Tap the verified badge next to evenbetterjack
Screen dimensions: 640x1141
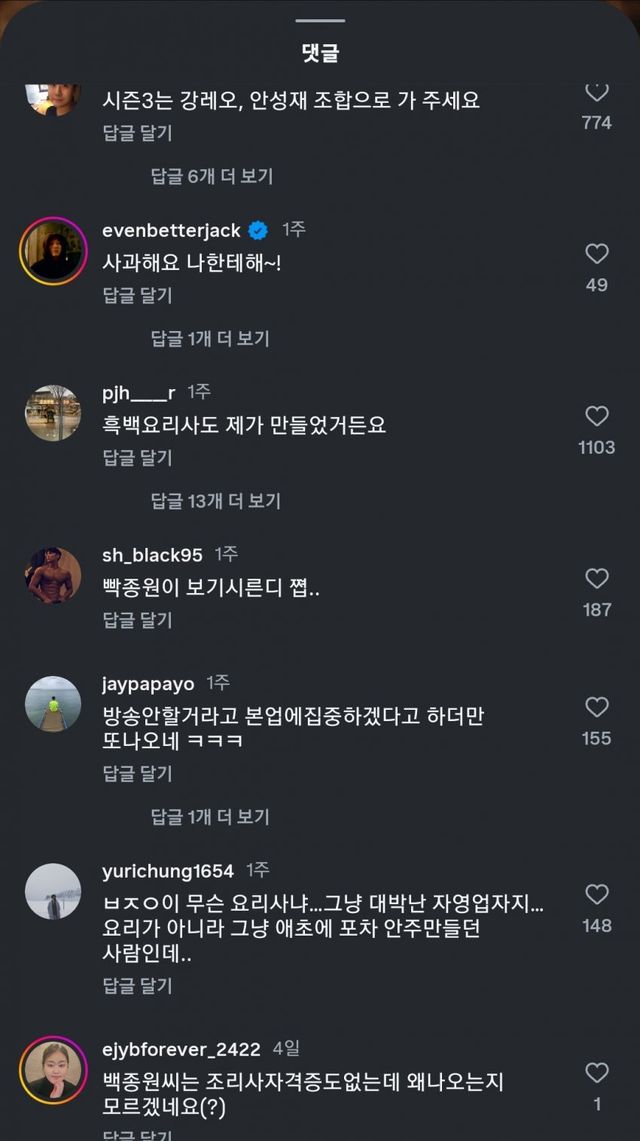coord(258,231)
